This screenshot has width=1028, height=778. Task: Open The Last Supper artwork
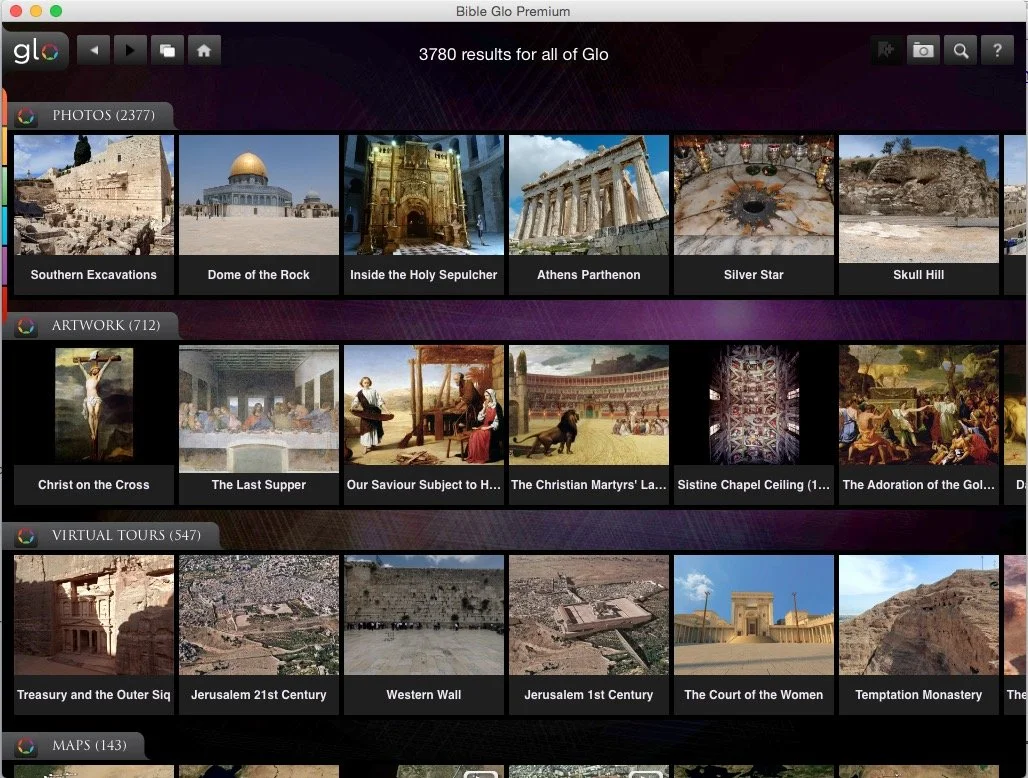pos(259,425)
